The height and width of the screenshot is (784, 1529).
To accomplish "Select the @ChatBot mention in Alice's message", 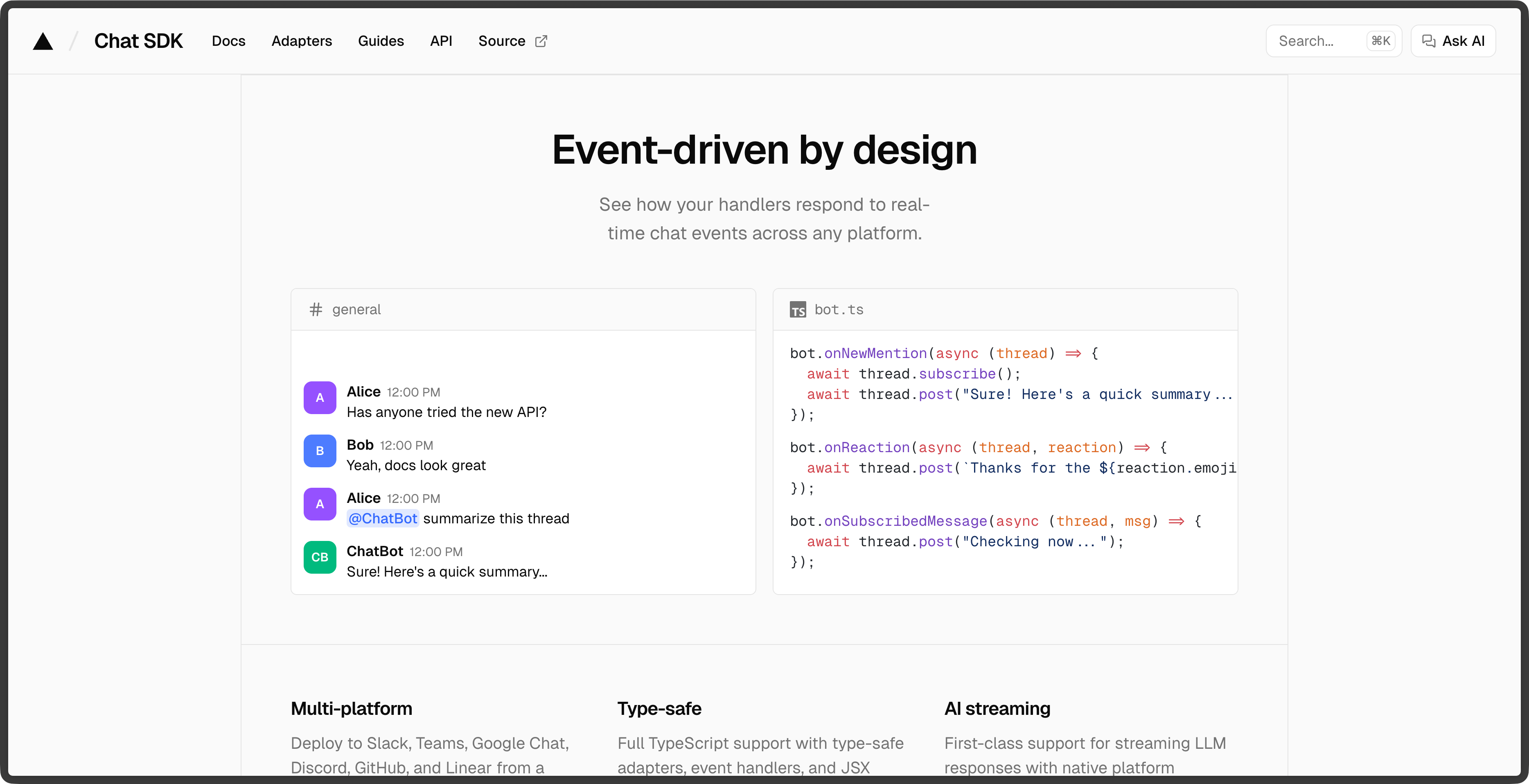I will click(x=382, y=518).
